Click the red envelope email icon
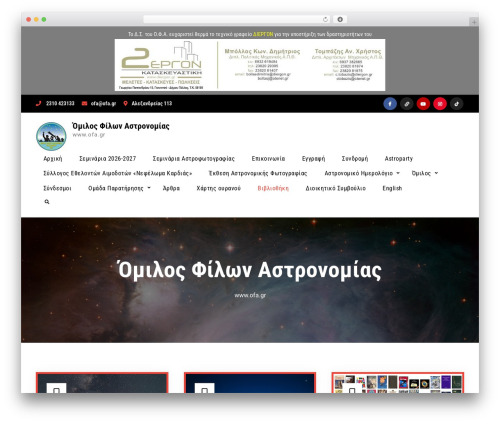The height and width of the screenshot is (423, 500). pos(84,103)
